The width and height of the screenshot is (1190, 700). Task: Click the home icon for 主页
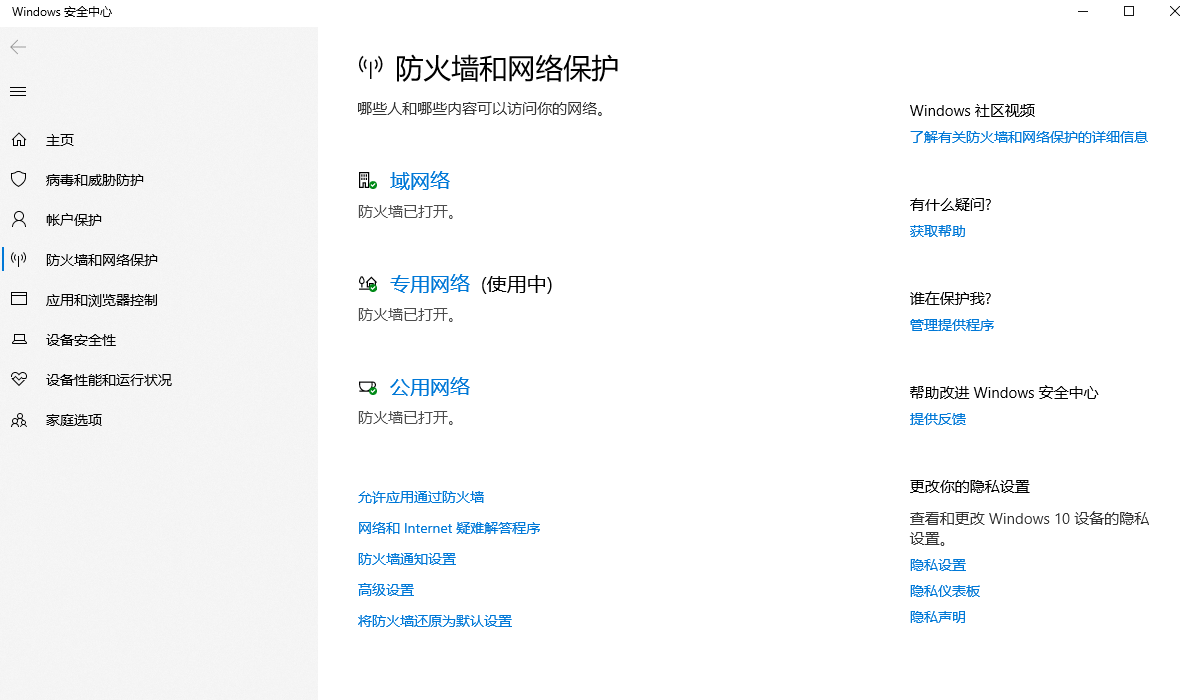click(x=19, y=140)
